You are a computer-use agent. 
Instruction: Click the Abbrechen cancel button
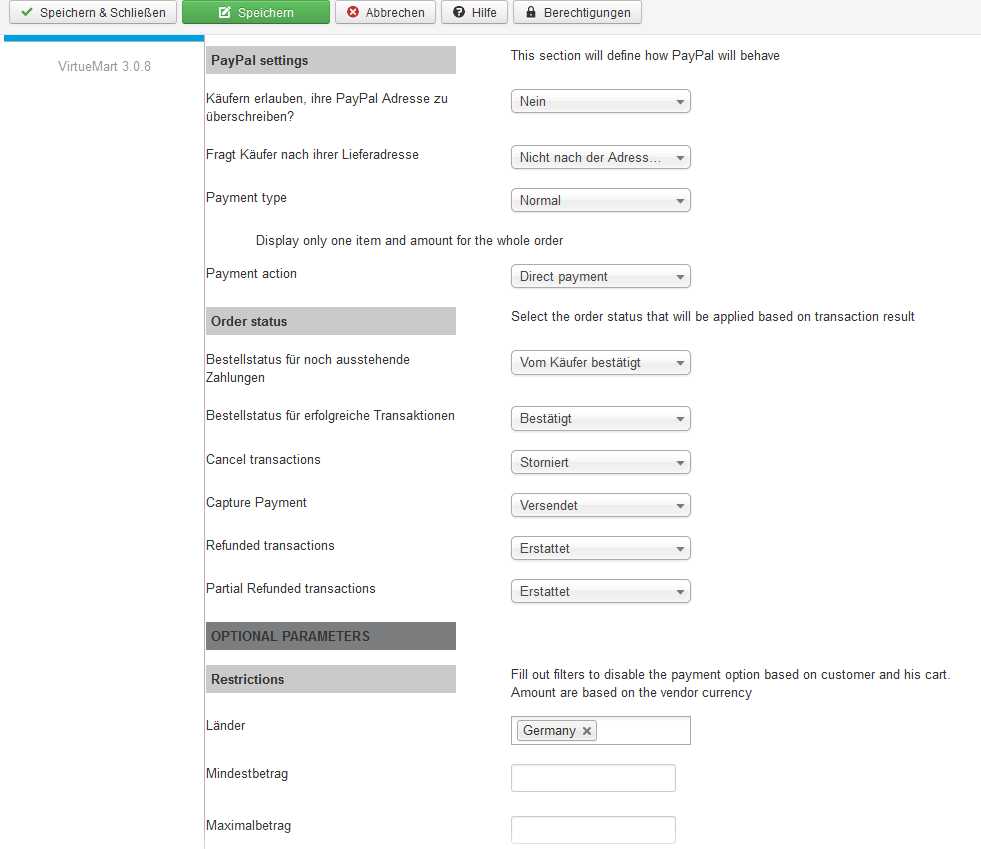pos(385,13)
